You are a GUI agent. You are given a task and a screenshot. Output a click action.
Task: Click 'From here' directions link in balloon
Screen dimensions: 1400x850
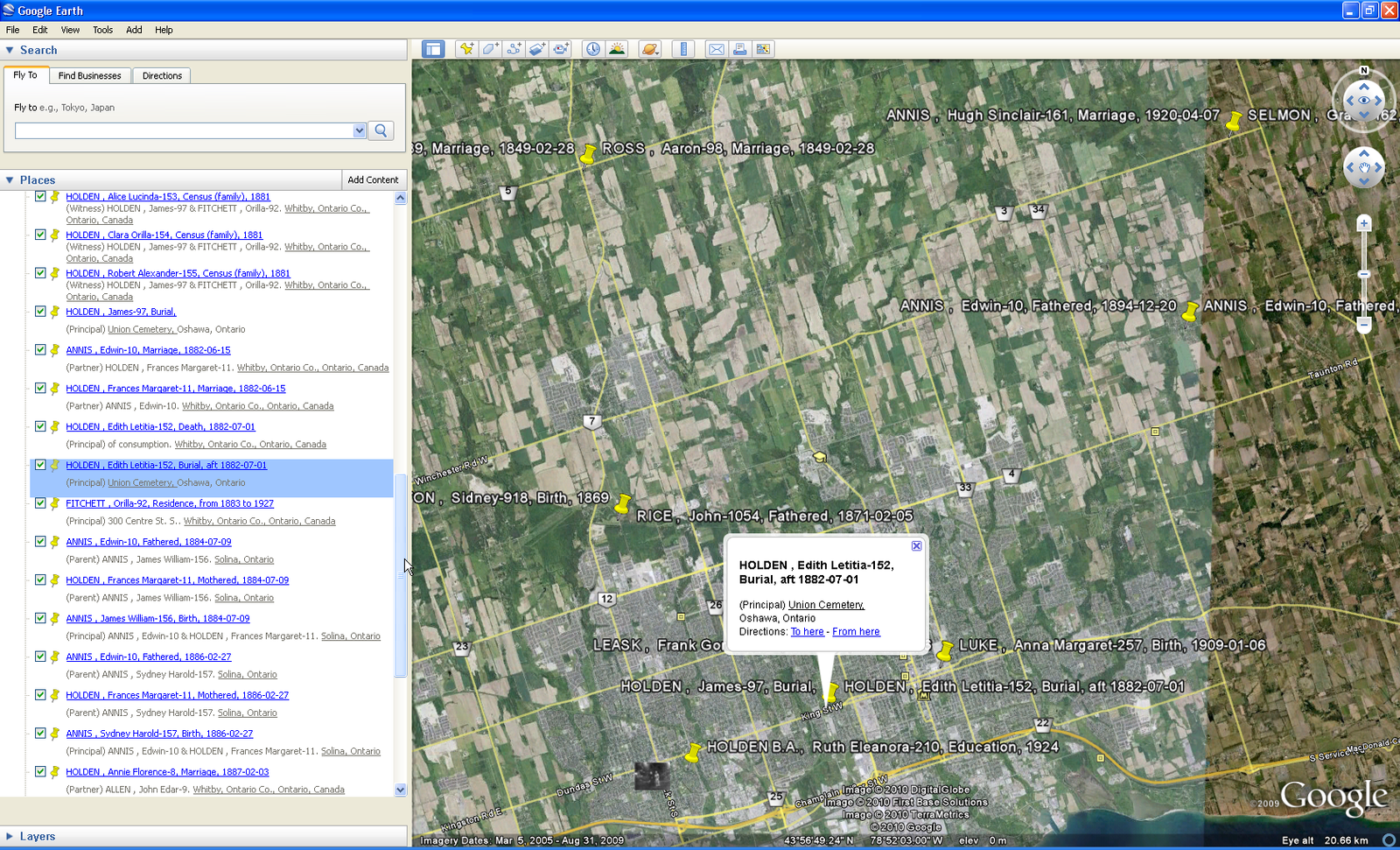(856, 632)
